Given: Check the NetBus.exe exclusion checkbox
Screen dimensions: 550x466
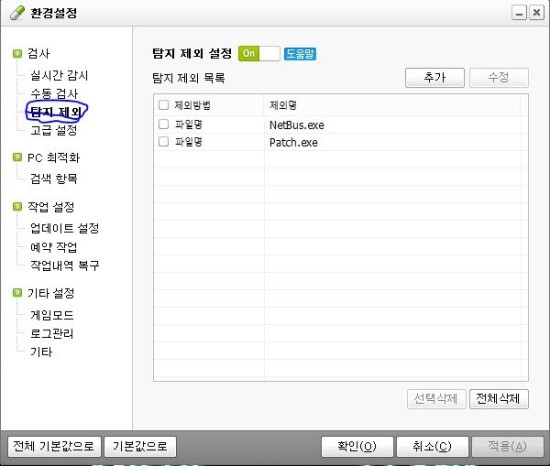Looking at the screenshot, I should click(163, 124).
